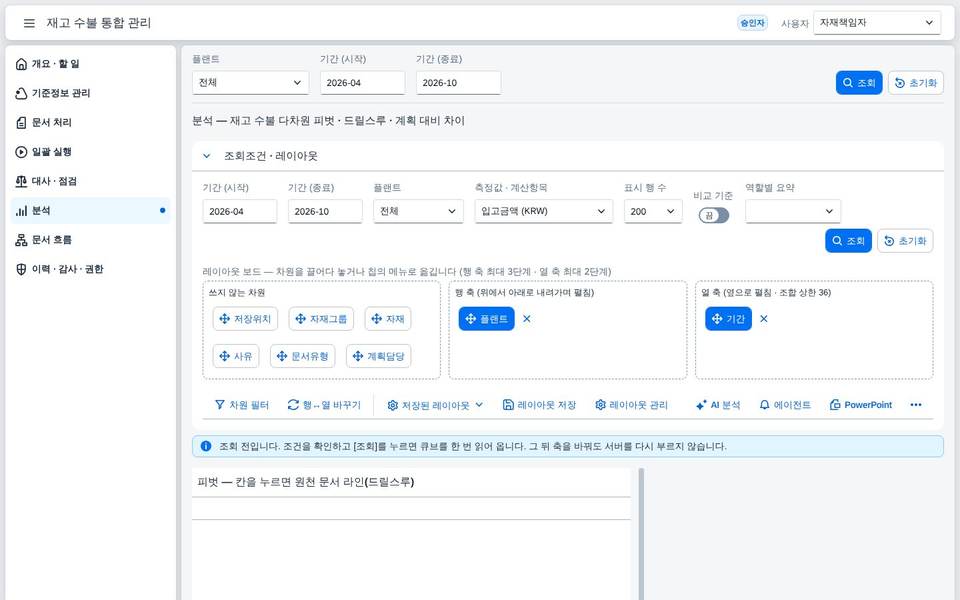Open 차원 필터 funnel tool

pyautogui.click(x=242, y=405)
